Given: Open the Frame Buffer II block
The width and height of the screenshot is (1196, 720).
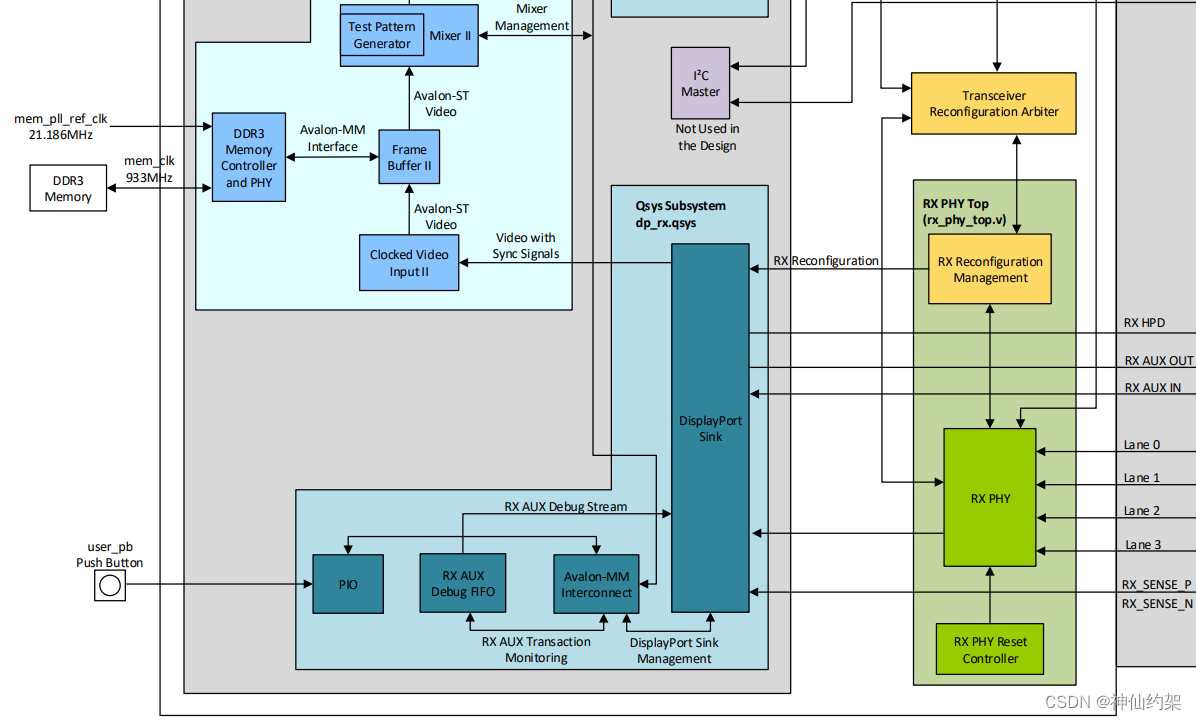Looking at the screenshot, I should click(408, 157).
